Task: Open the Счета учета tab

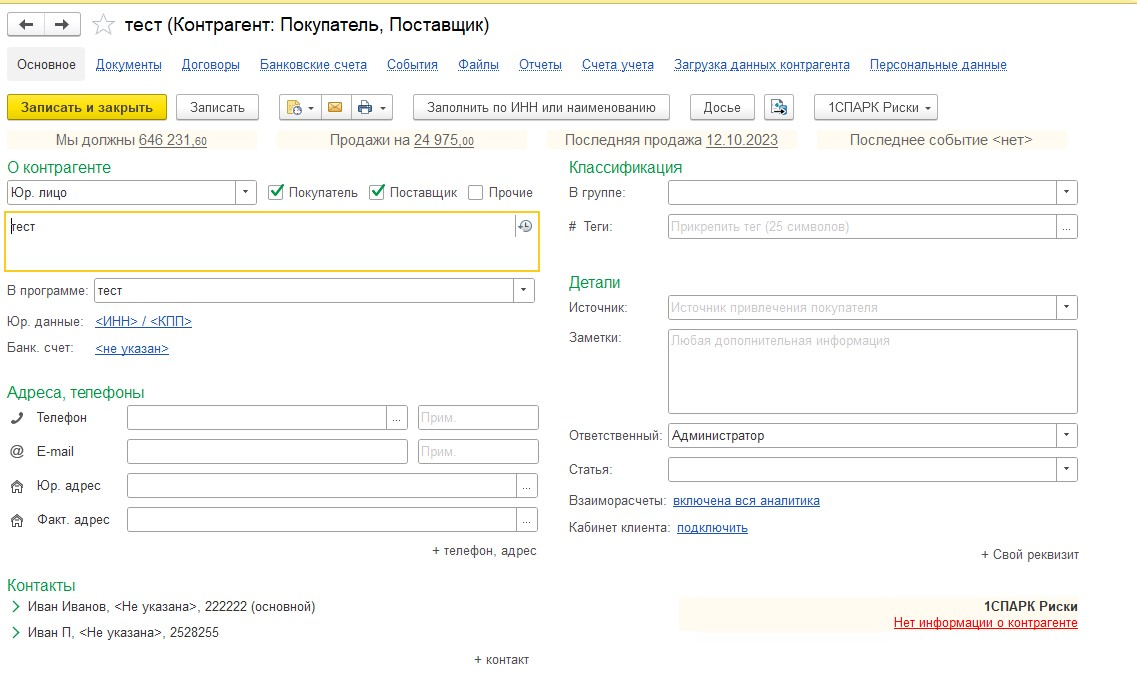Action: (x=618, y=65)
